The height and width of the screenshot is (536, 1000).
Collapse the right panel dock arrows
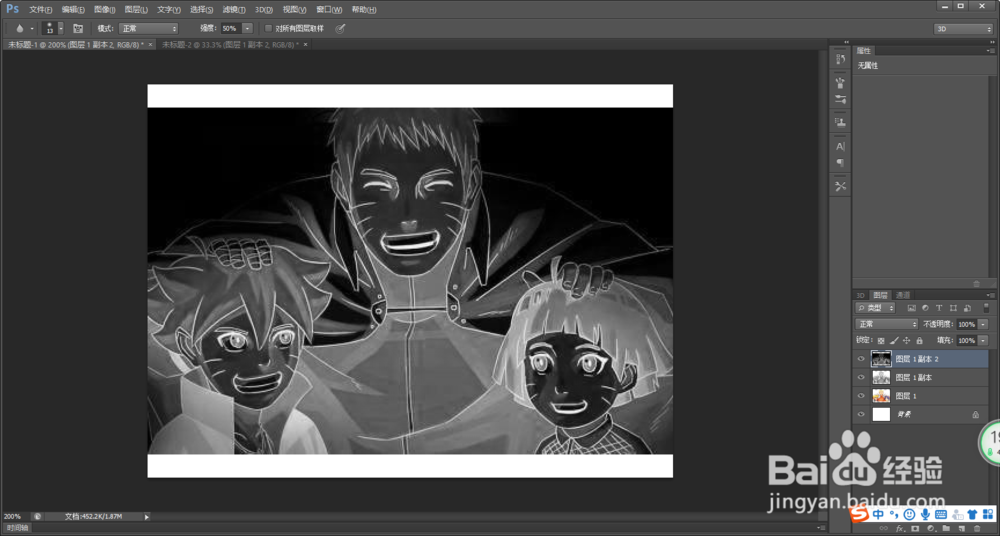[990, 41]
